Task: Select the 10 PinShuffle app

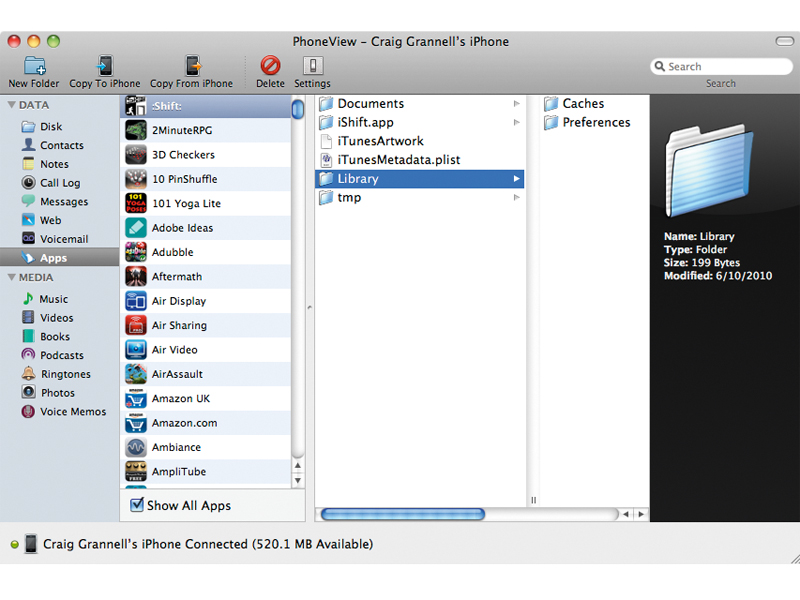Action: click(x=206, y=179)
